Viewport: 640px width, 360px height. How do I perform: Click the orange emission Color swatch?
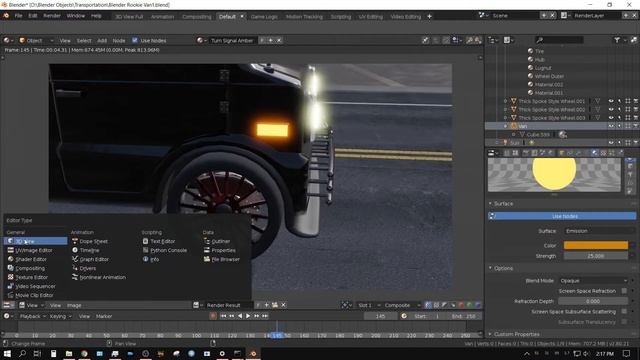click(x=596, y=245)
